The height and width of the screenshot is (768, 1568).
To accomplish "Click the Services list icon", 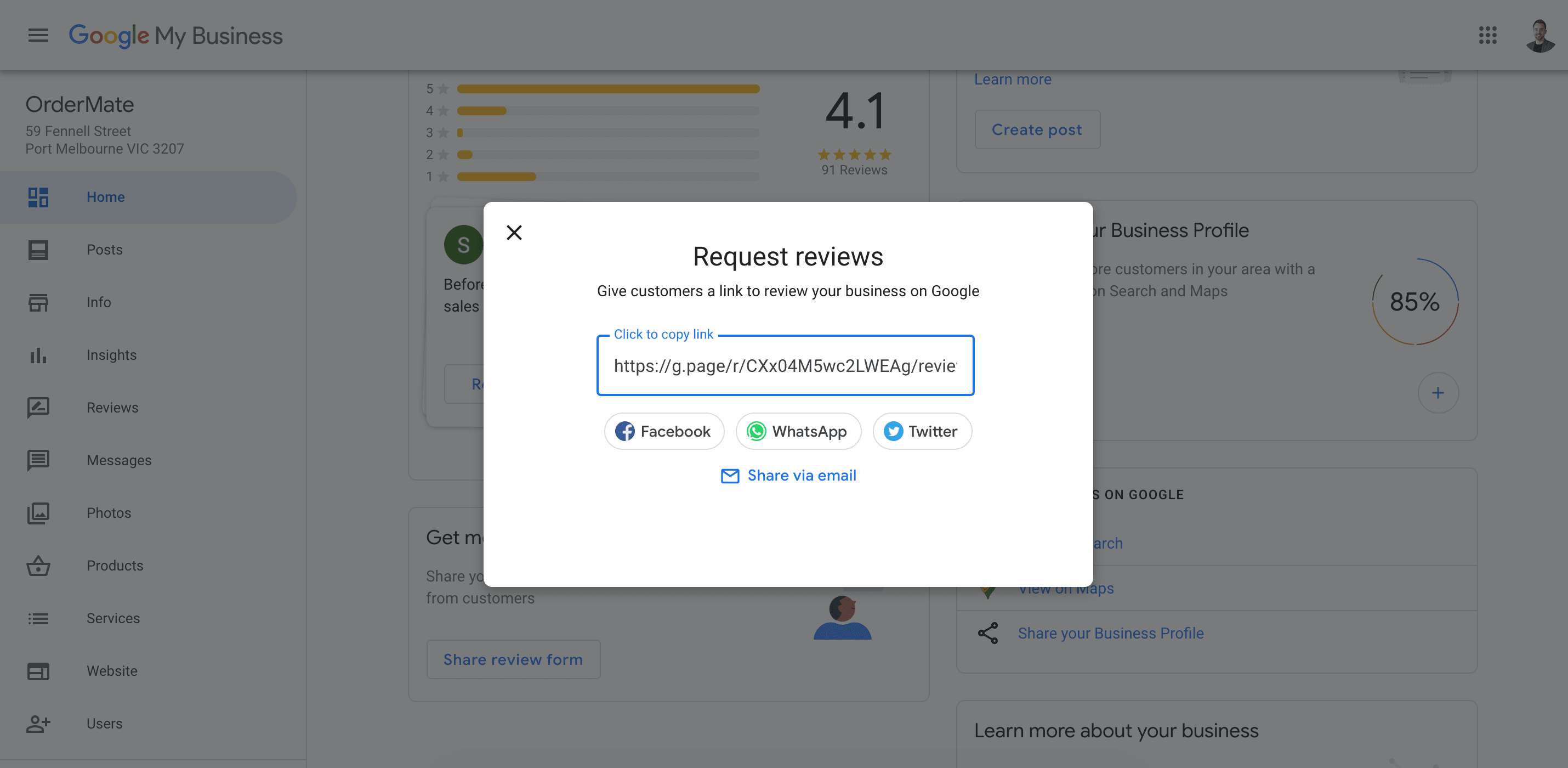I will click(x=38, y=618).
